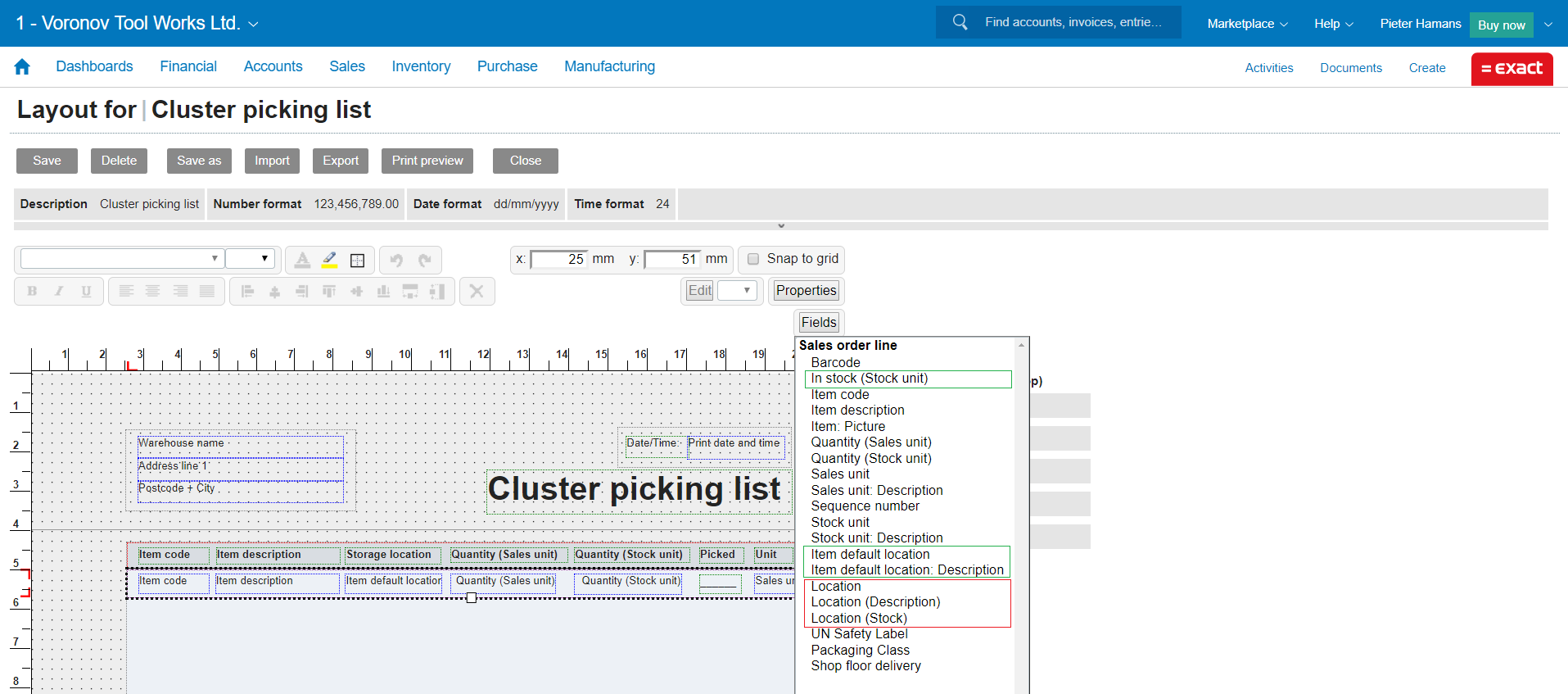Open the font size dropdown

tap(250, 259)
